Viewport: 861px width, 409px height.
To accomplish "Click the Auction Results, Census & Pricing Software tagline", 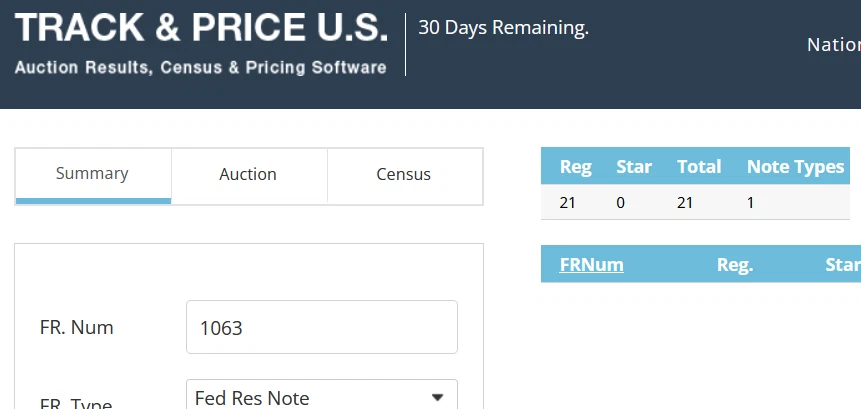I will pos(200,68).
